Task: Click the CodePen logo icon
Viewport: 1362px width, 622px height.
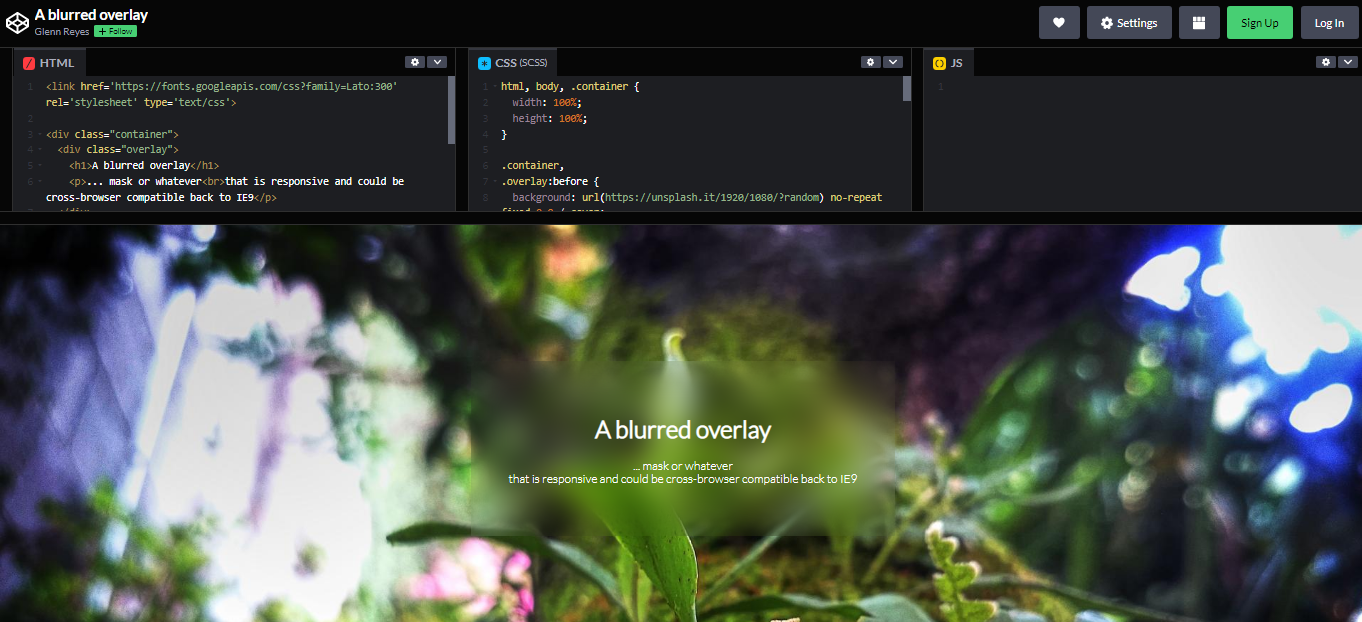Action: pyautogui.click(x=16, y=21)
